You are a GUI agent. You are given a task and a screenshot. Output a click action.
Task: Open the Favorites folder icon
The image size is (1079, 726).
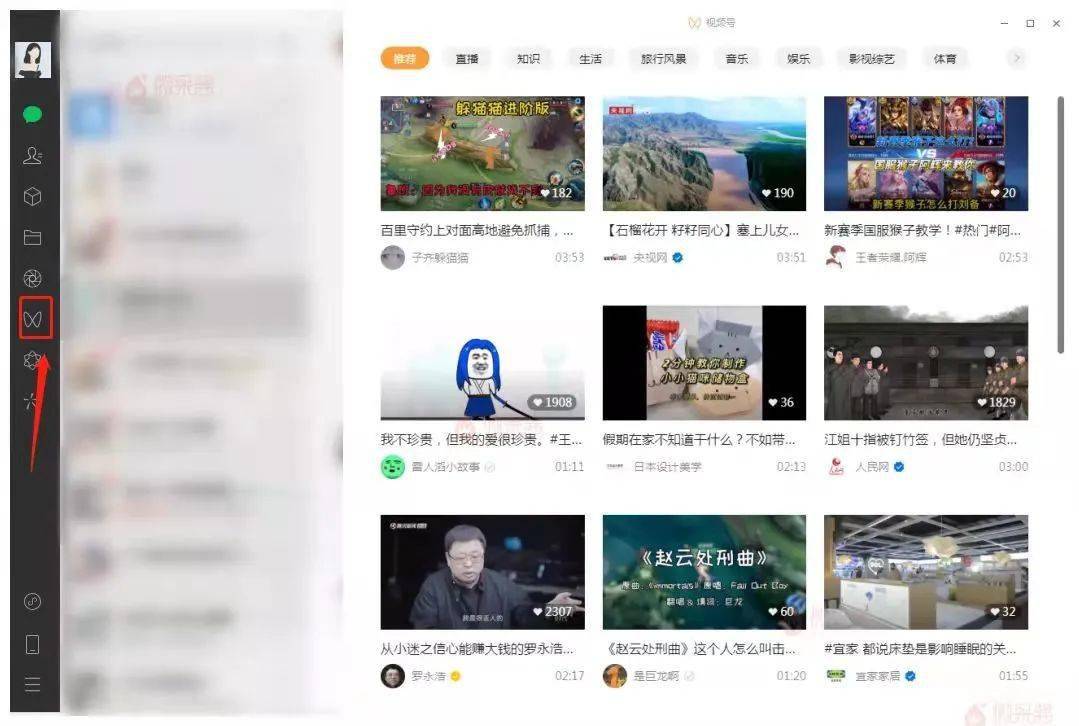[x=33, y=238]
